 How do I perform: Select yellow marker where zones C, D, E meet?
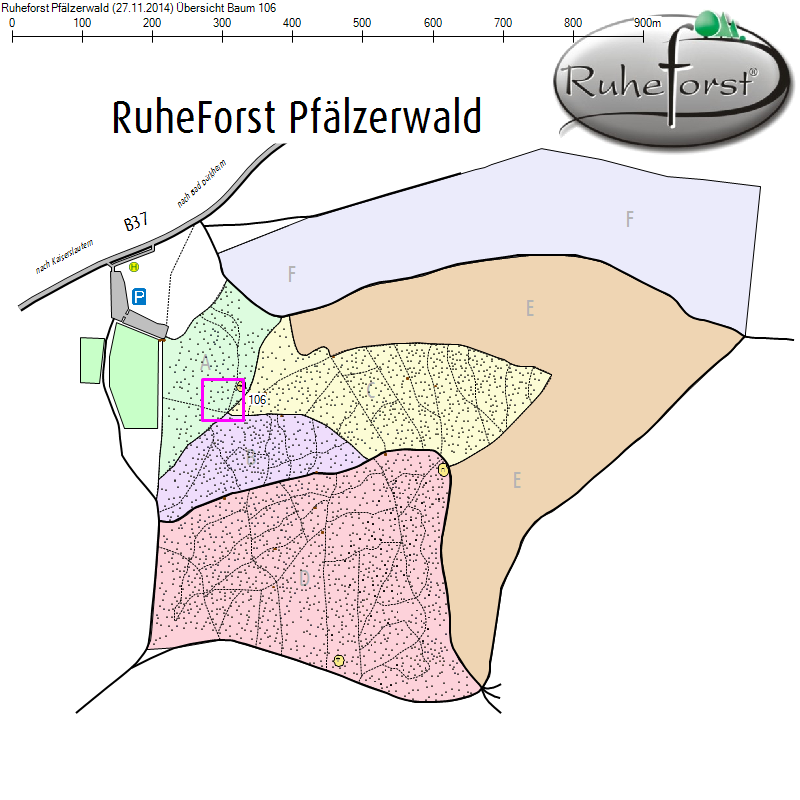(x=443, y=470)
